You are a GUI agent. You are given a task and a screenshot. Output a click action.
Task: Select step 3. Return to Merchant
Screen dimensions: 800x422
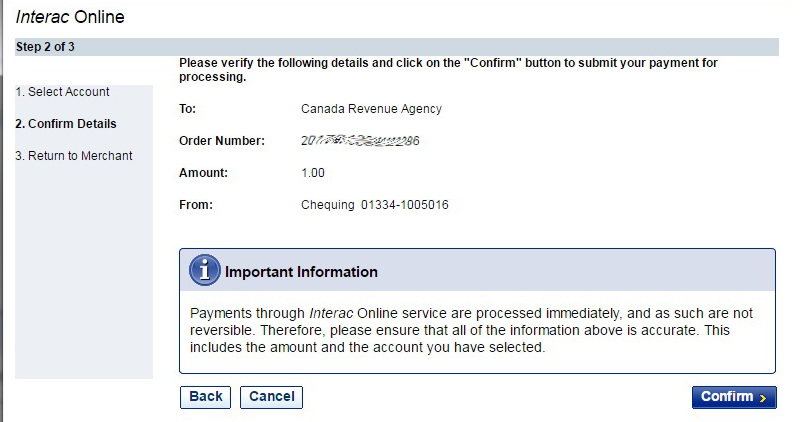coord(74,156)
